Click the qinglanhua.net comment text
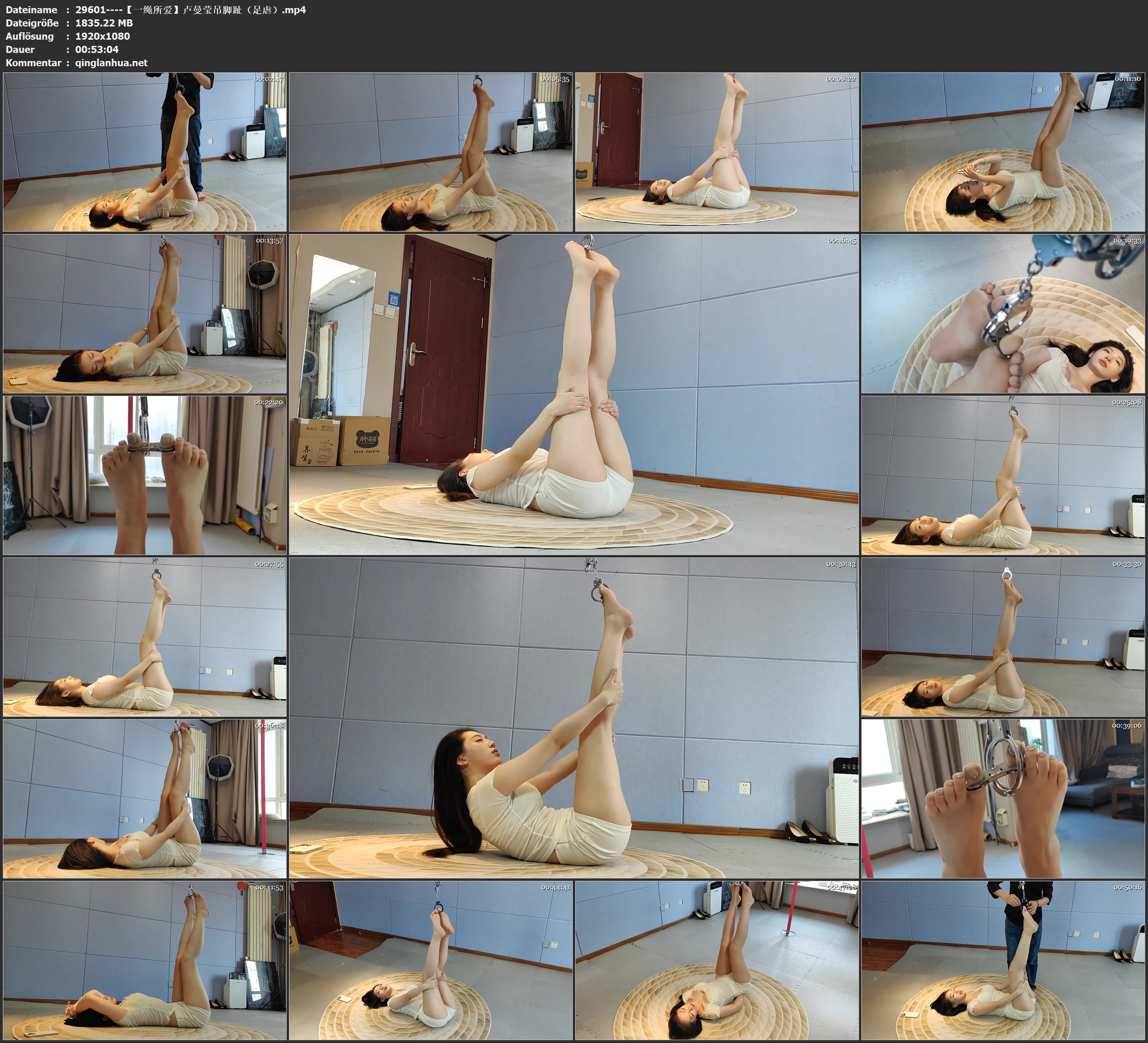 (111, 62)
